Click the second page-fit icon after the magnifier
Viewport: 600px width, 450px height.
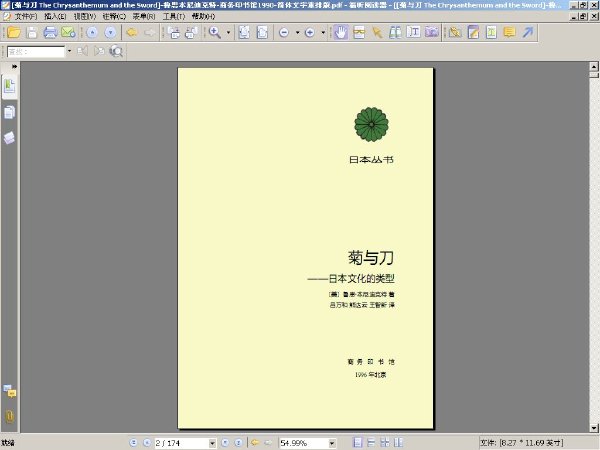tap(262, 33)
